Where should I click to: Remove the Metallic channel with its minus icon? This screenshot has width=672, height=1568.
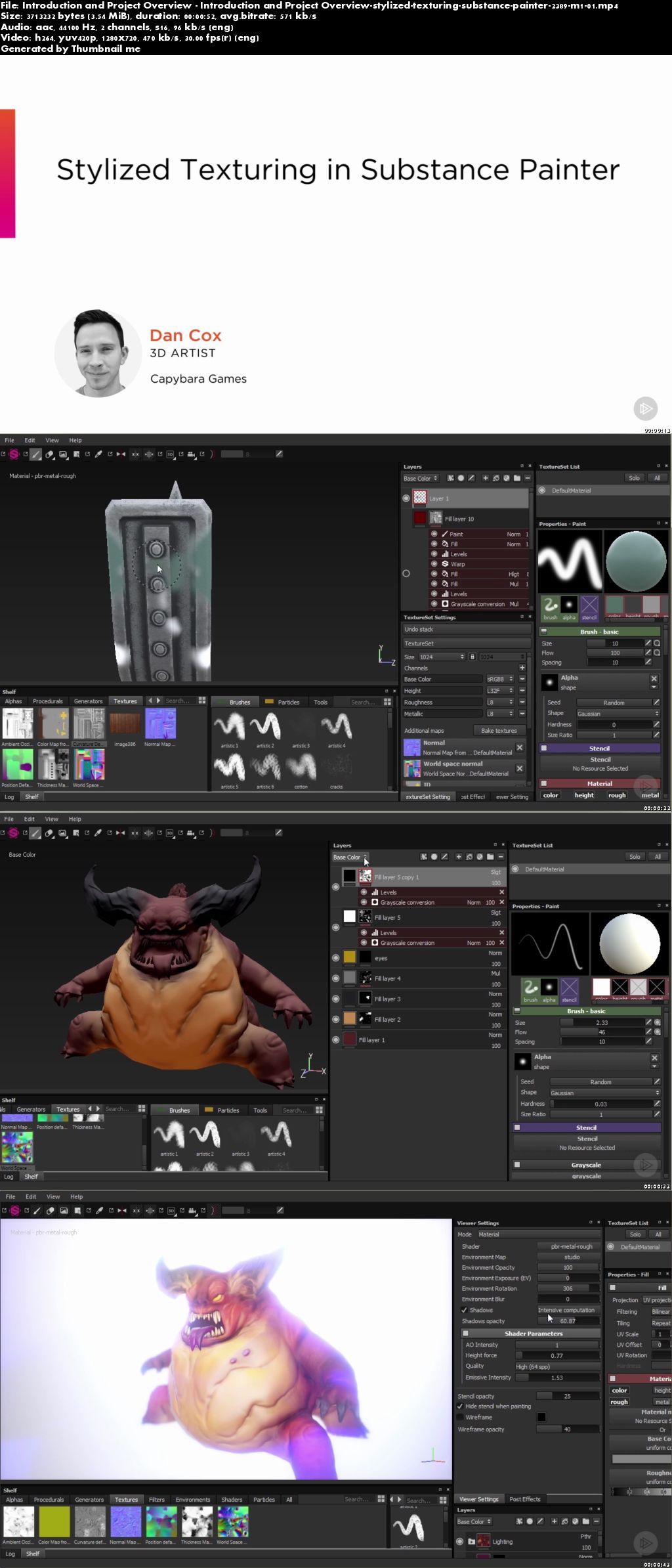click(522, 714)
